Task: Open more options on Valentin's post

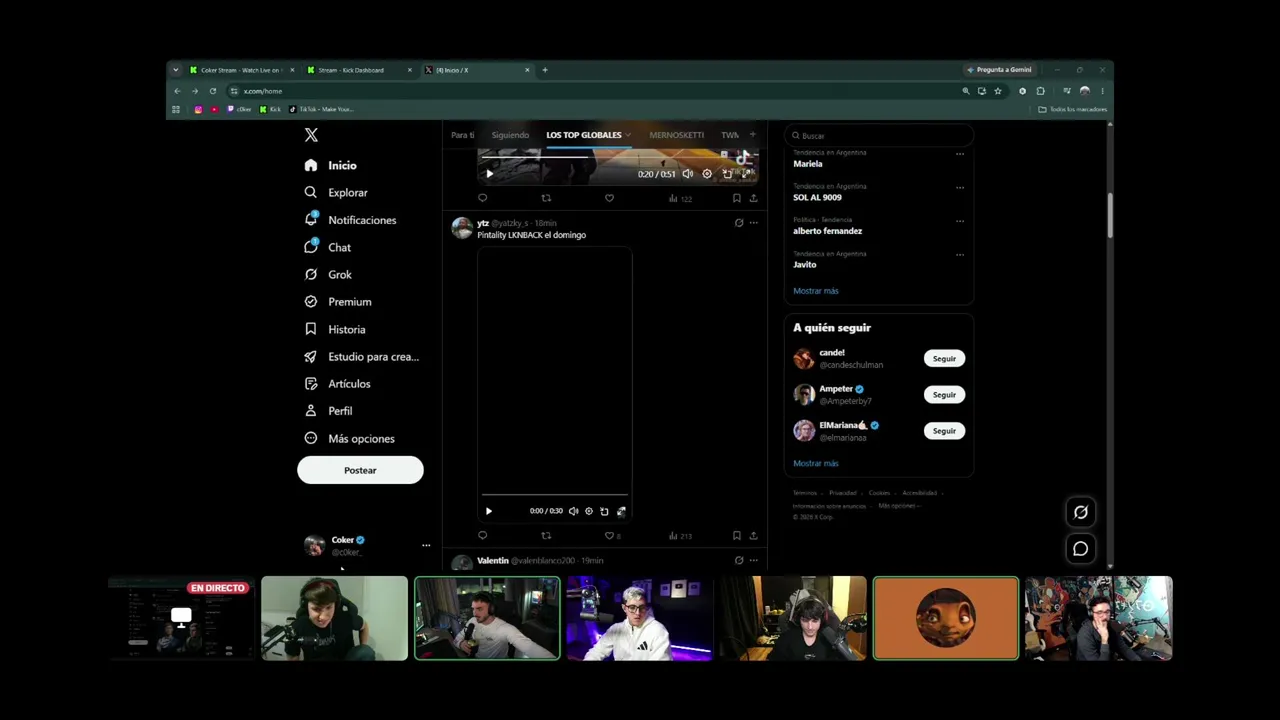Action: click(x=754, y=560)
